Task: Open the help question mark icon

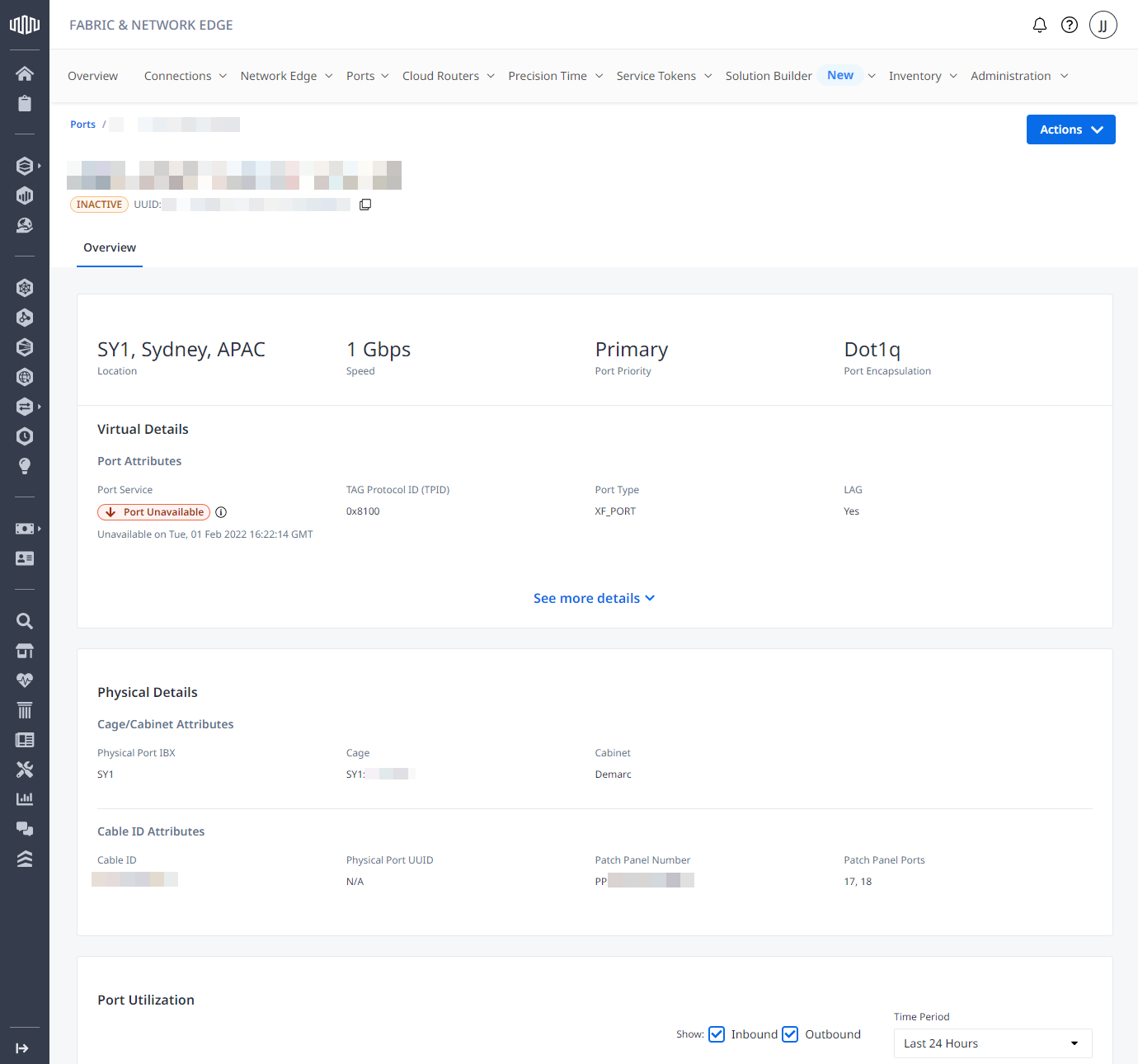Action: click(x=1070, y=25)
